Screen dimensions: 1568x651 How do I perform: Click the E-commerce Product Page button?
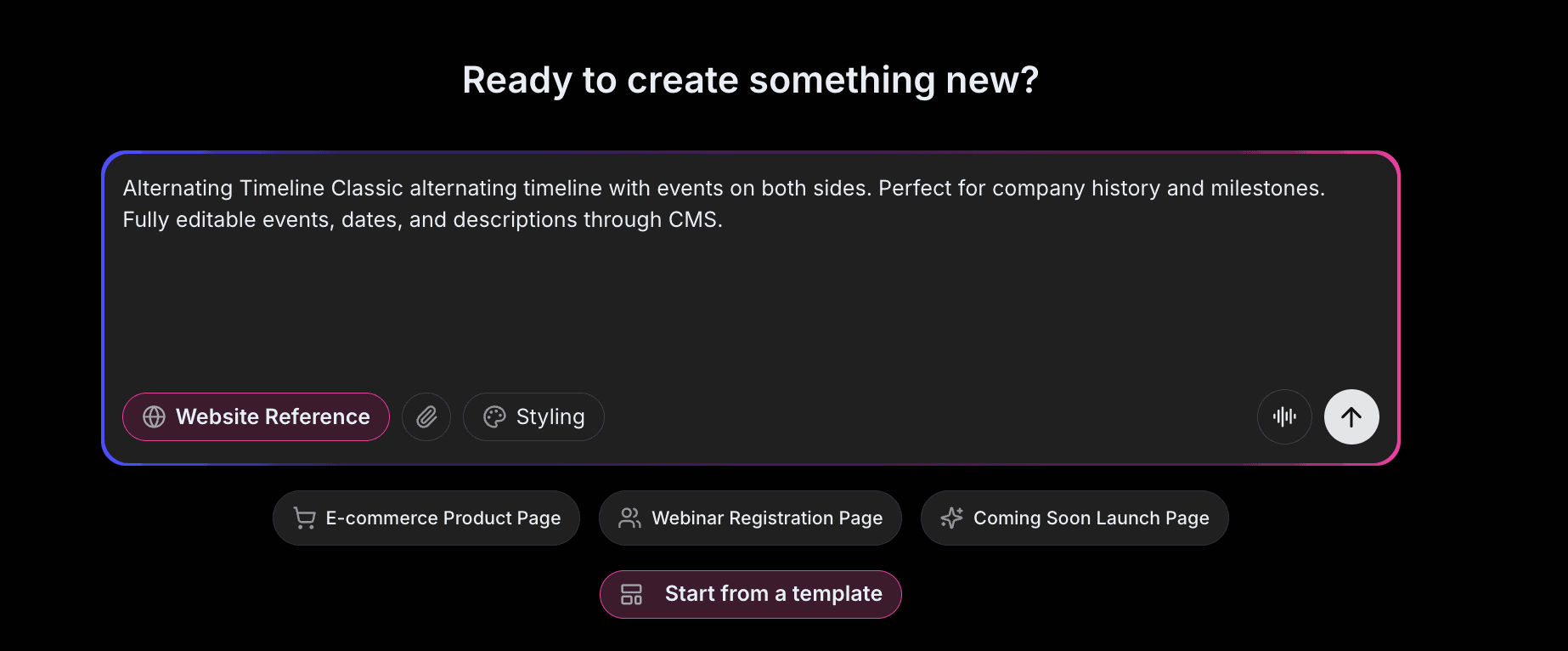point(426,518)
